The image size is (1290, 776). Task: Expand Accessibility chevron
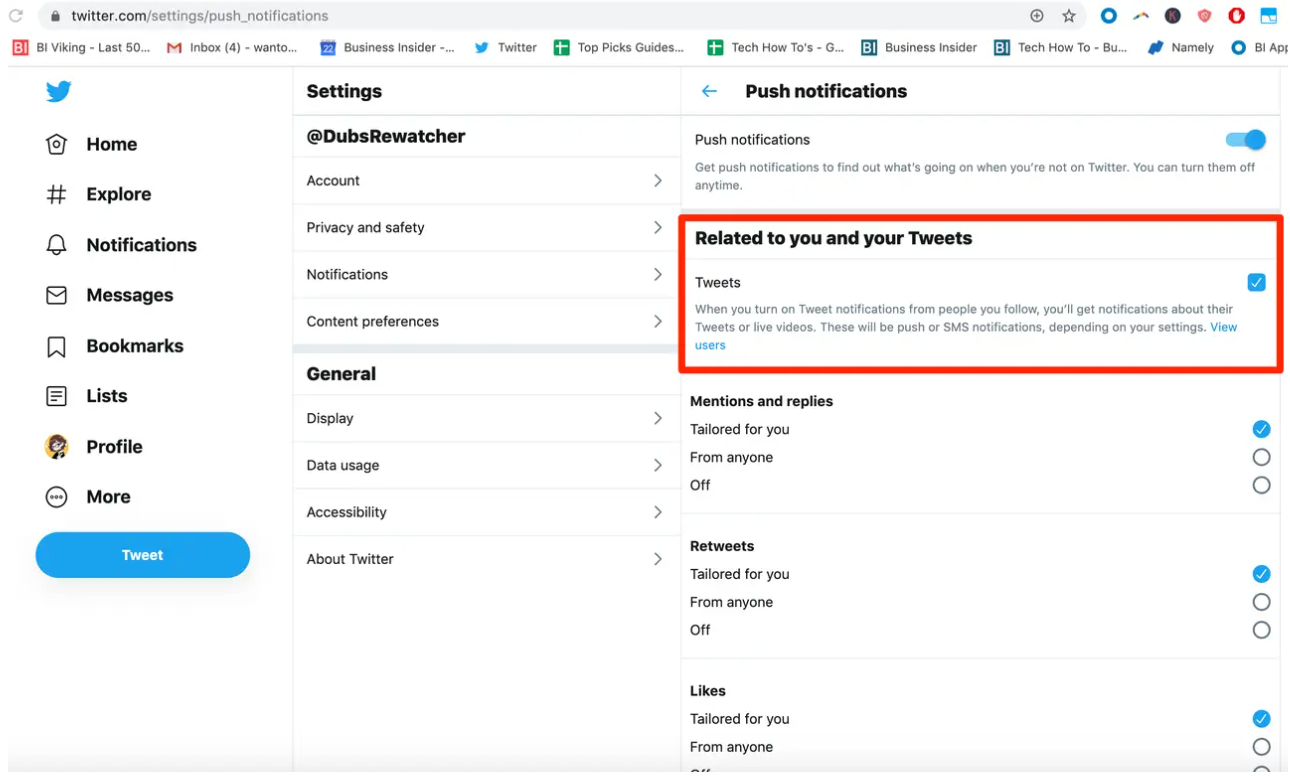[658, 512]
